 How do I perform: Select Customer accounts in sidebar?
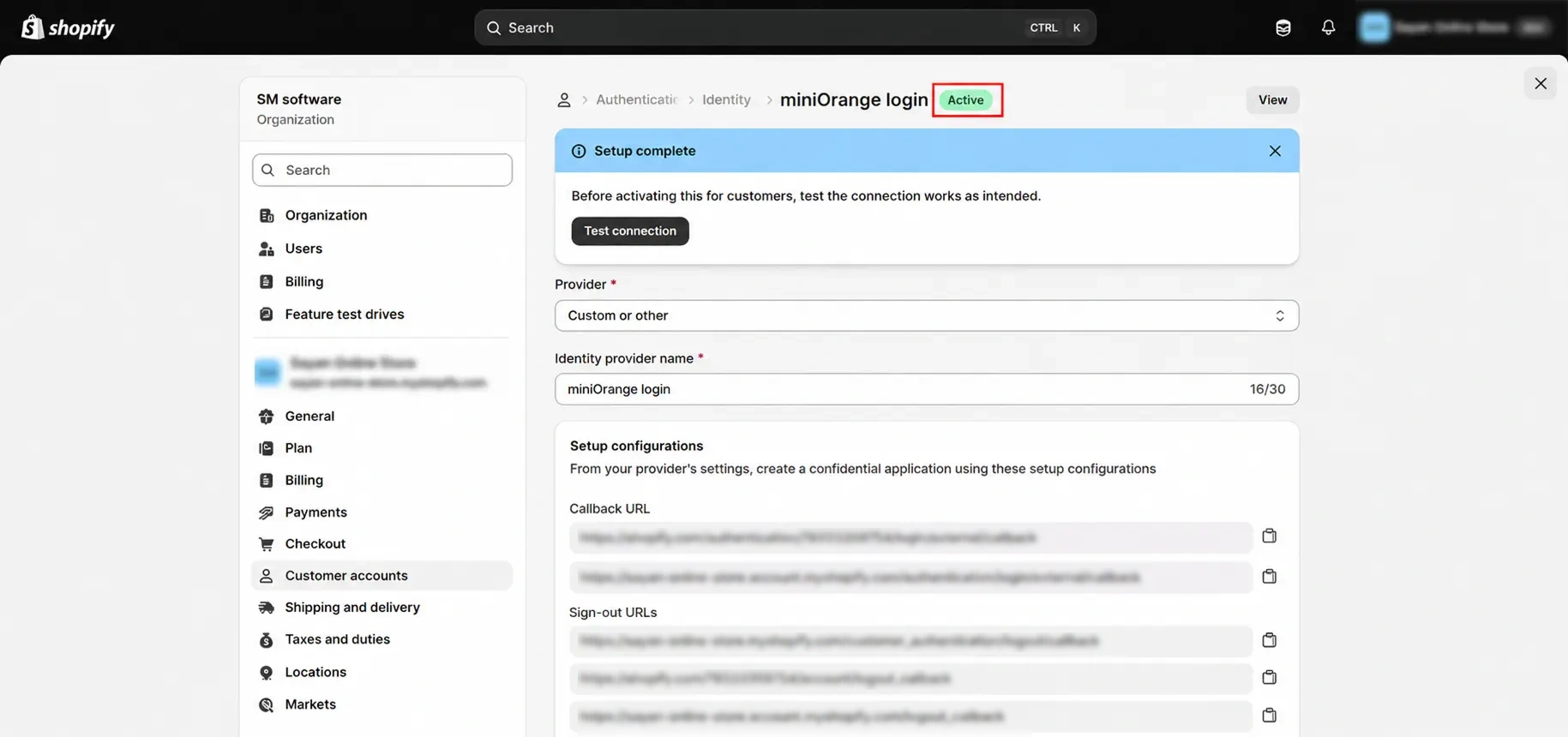[382, 576]
